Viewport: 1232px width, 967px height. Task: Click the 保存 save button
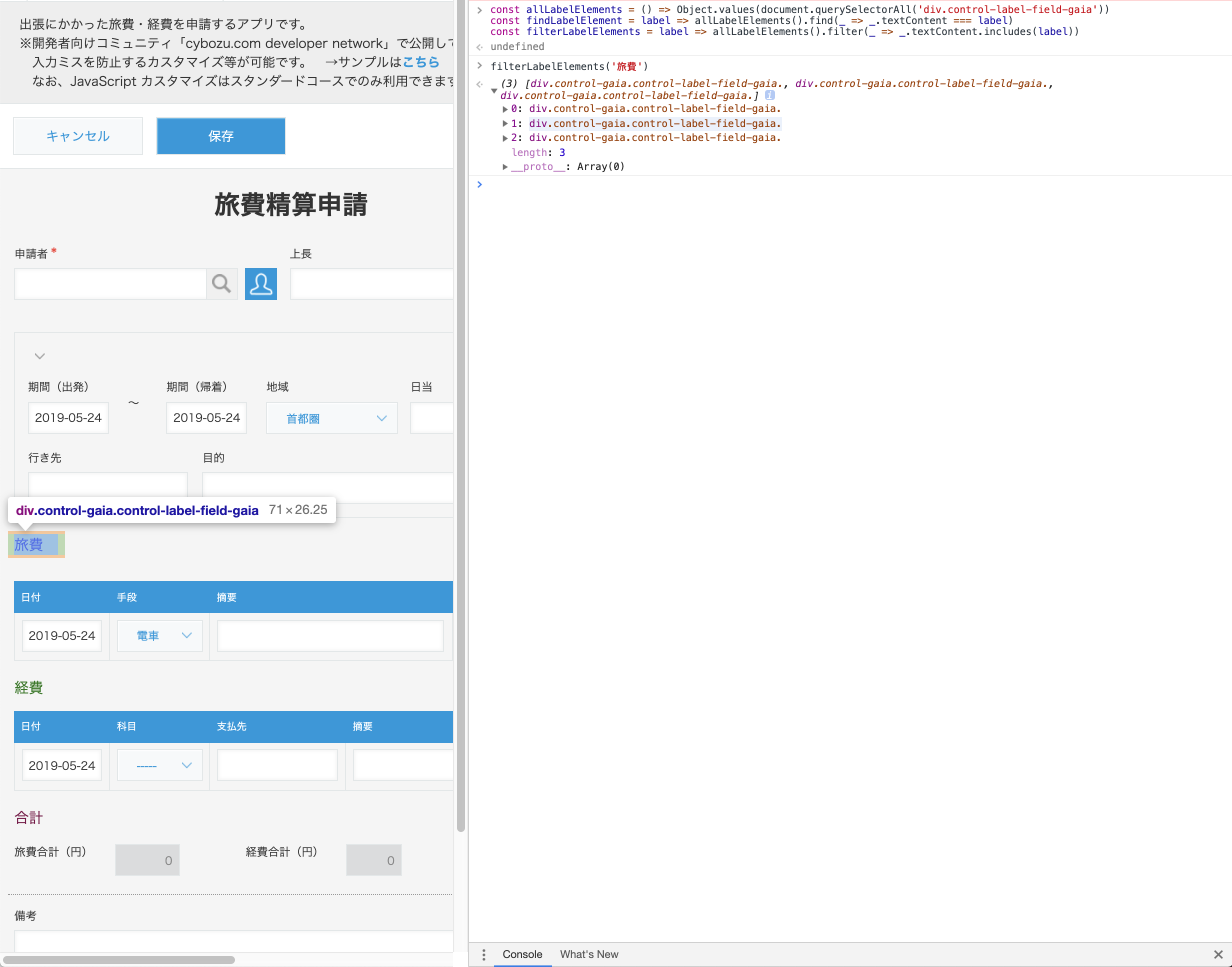(221, 136)
